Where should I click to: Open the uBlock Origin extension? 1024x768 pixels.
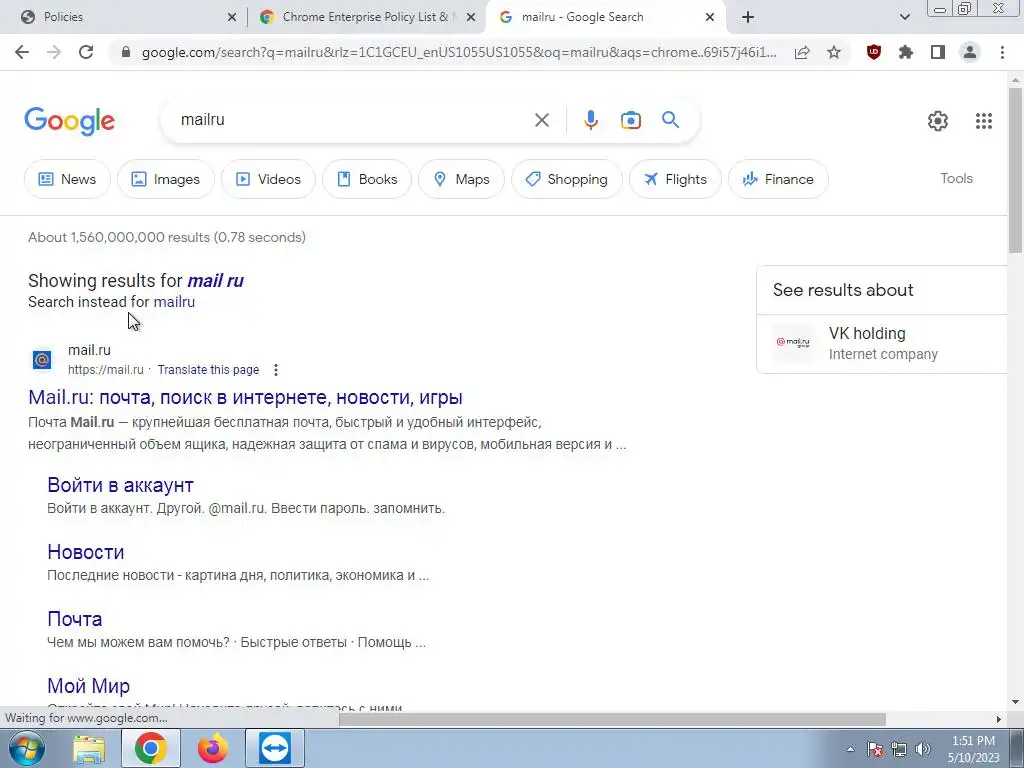[874, 52]
